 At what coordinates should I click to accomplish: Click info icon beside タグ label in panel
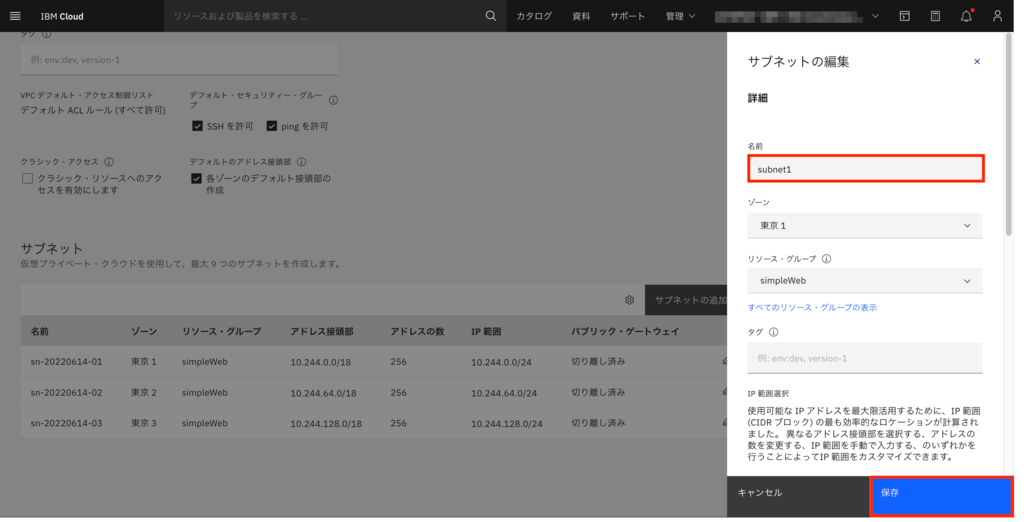tap(773, 332)
